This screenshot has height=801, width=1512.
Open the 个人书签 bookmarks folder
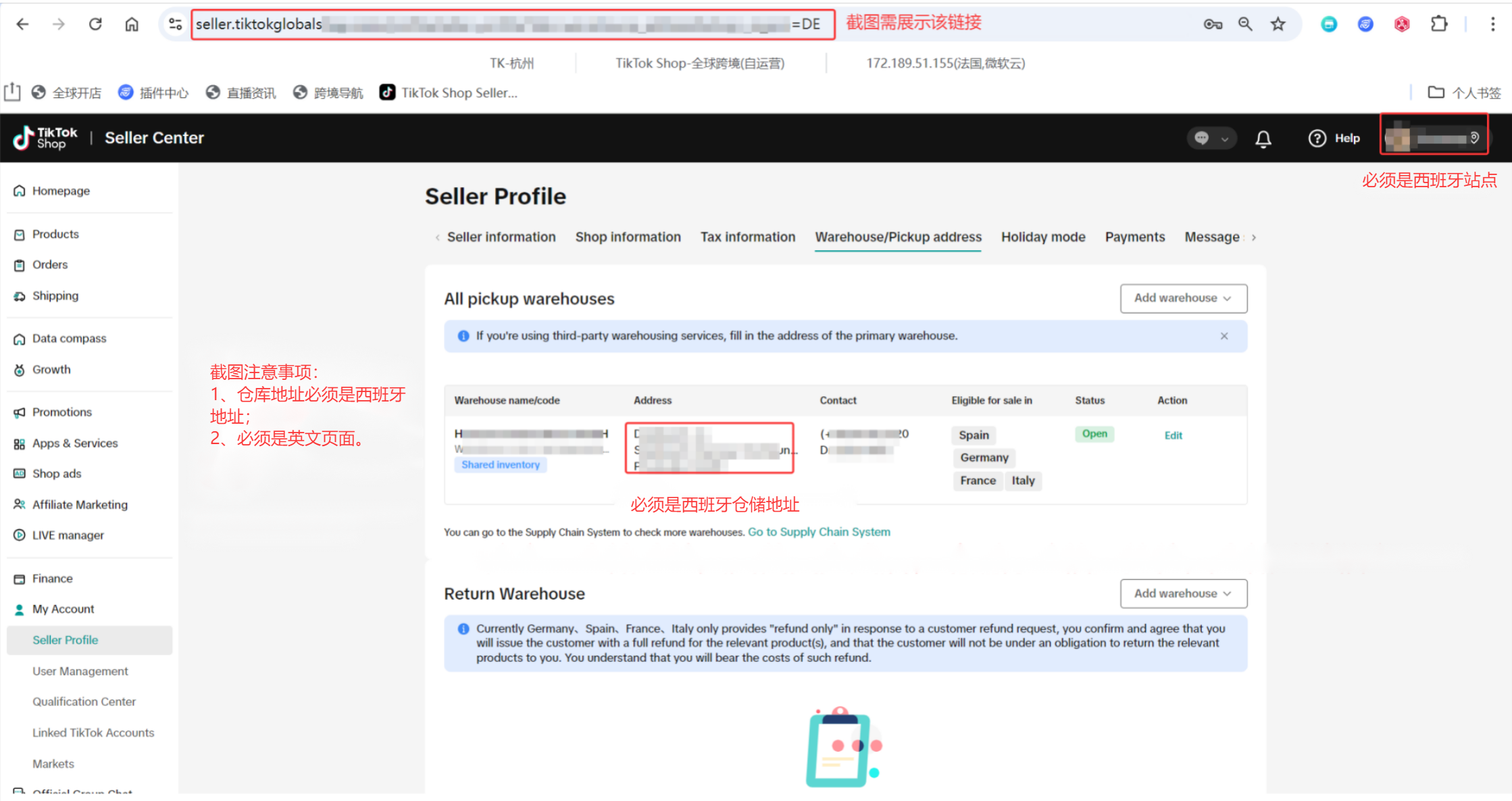click(1465, 93)
